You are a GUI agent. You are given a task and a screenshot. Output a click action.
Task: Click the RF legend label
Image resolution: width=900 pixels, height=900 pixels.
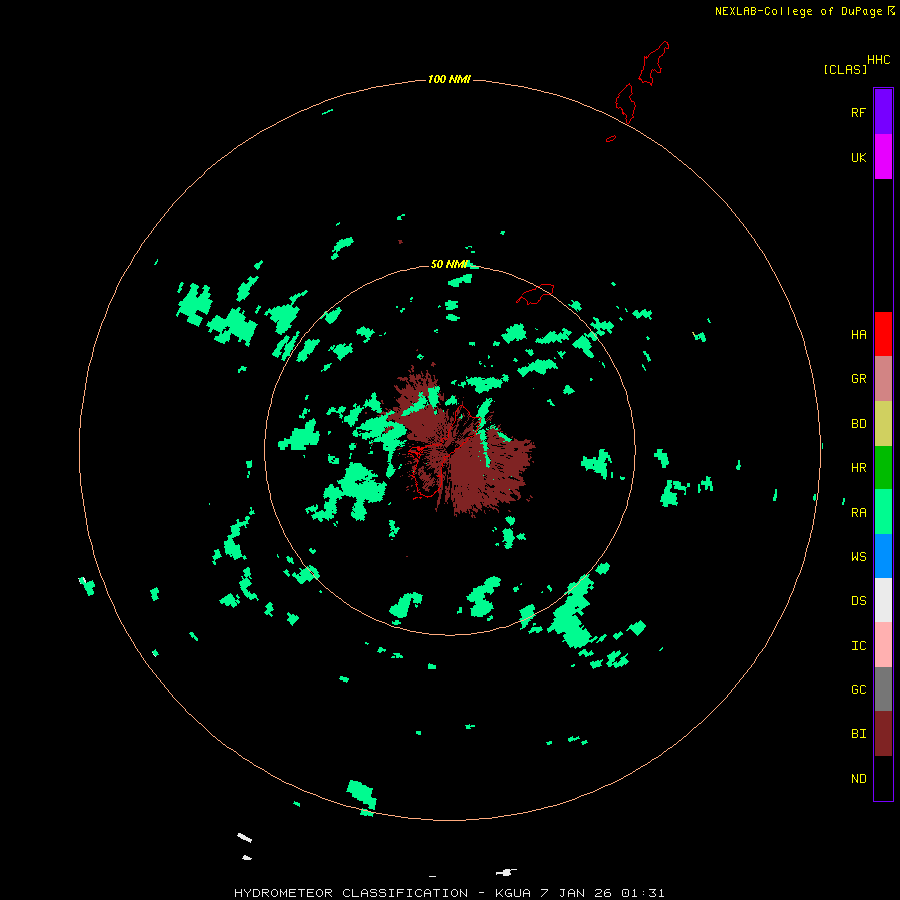858,112
